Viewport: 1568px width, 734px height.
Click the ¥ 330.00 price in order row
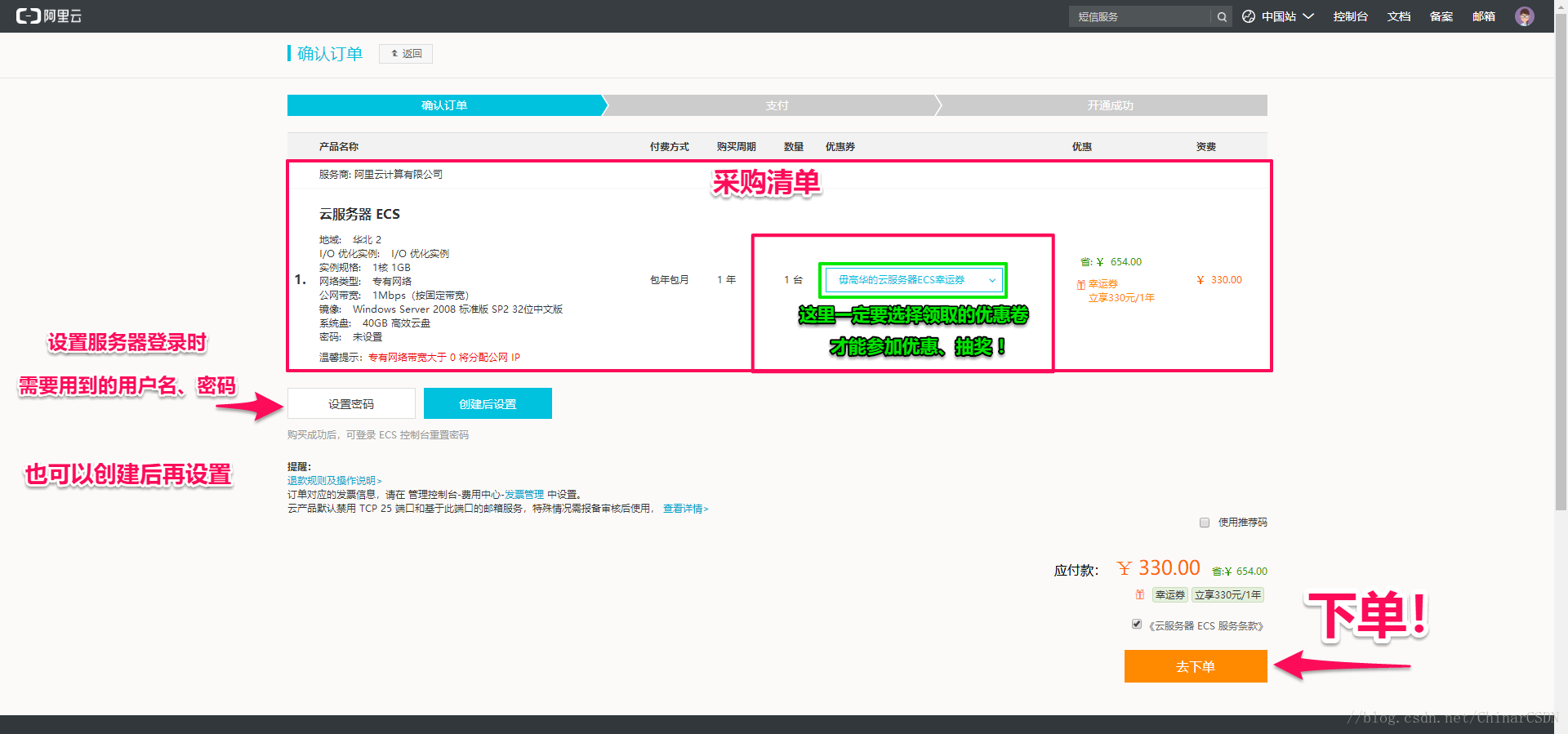click(1219, 280)
